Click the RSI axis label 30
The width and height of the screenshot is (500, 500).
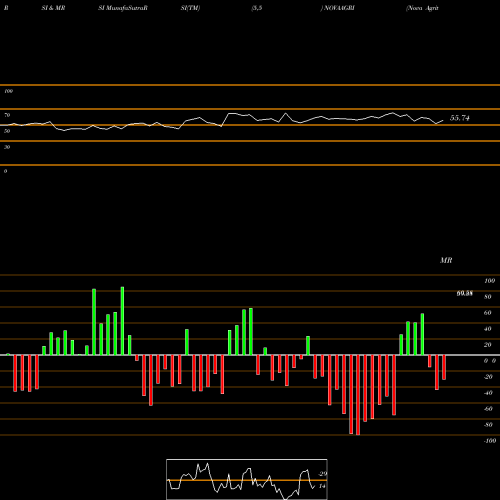coord(7,147)
